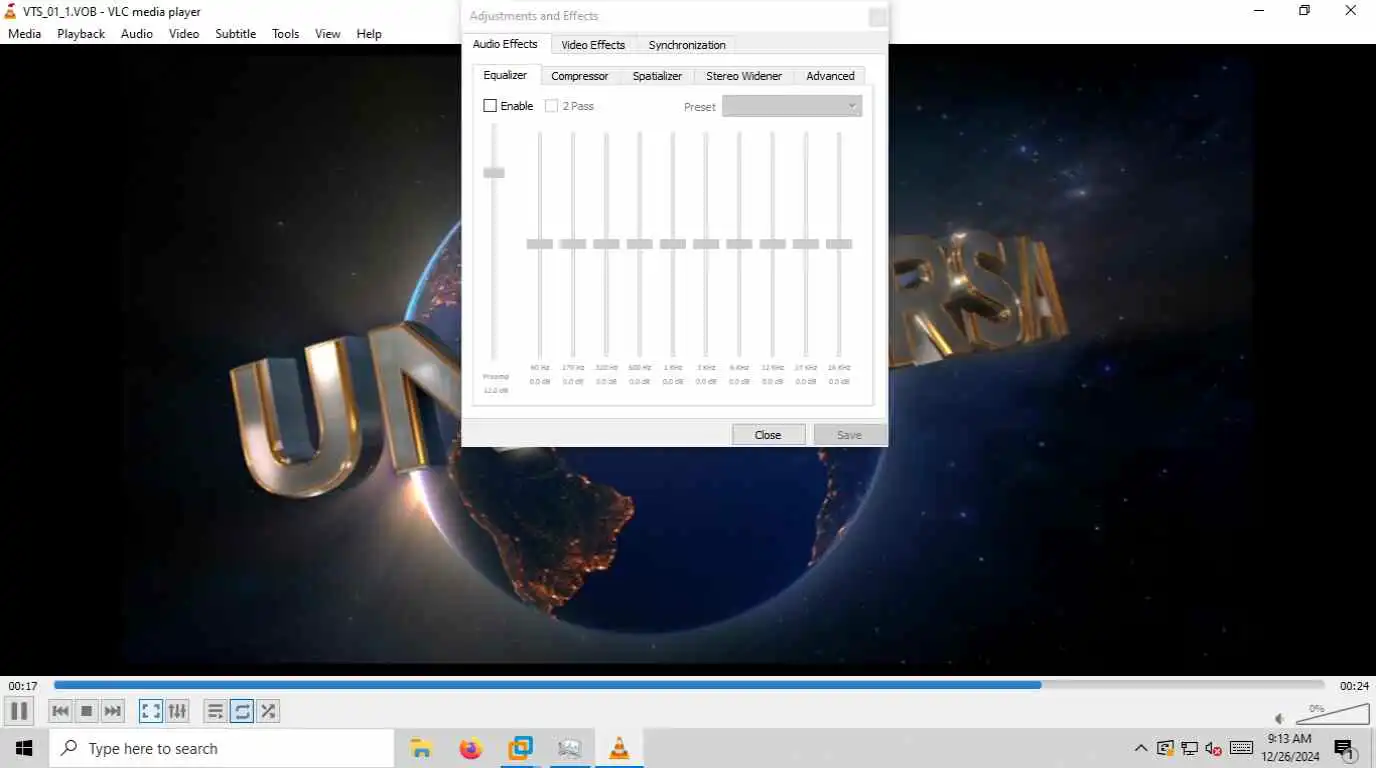Open the Stereo Widener sub-tab

(x=744, y=76)
